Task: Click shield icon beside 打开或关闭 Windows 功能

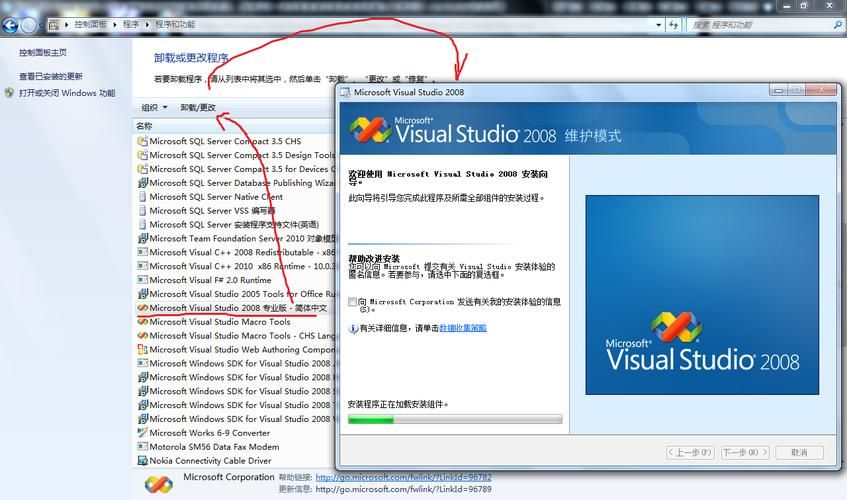Action: pyautogui.click(x=9, y=93)
